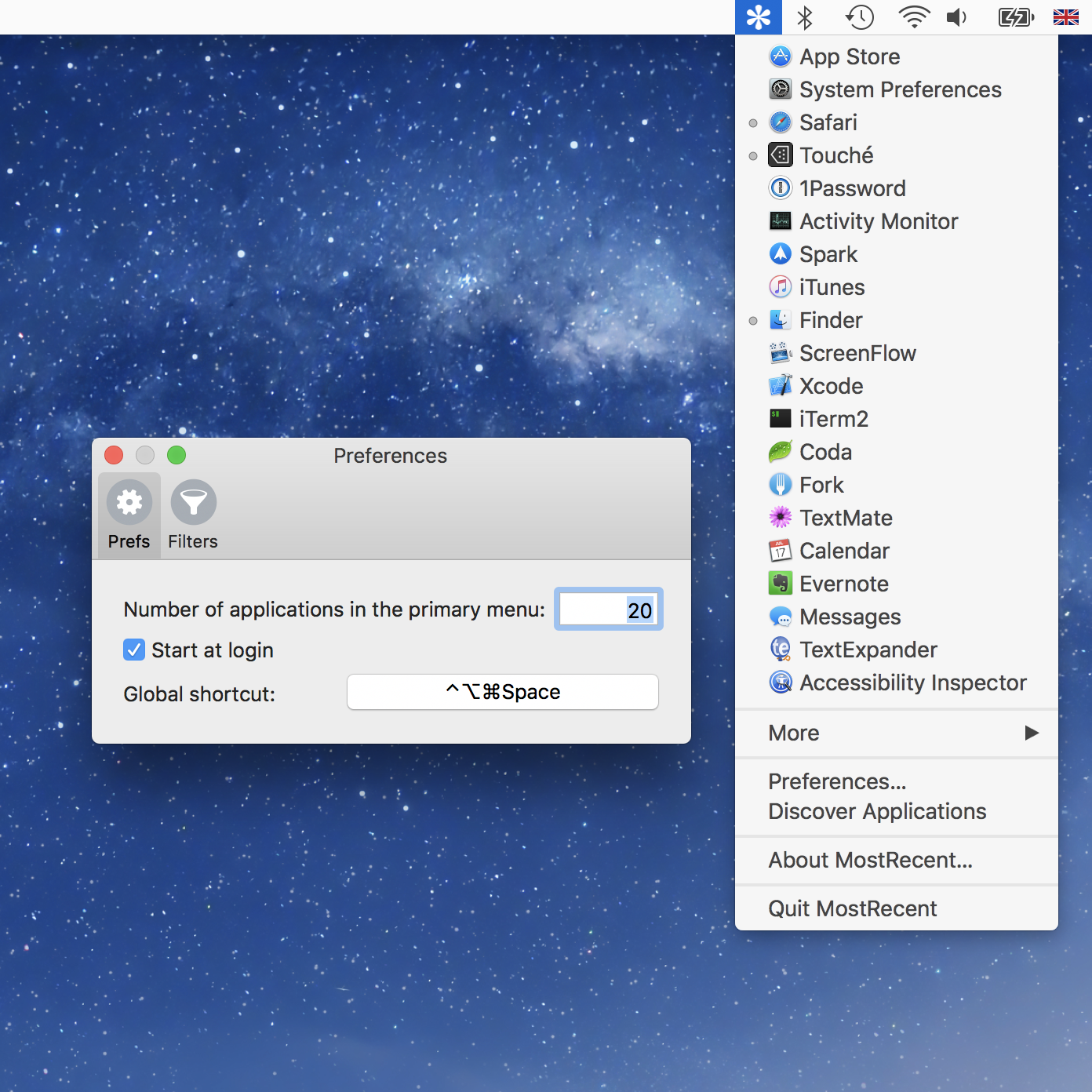Viewport: 1092px width, 1092px height.
Task: Select the Safari menu entry text
Action: [828, 122]
